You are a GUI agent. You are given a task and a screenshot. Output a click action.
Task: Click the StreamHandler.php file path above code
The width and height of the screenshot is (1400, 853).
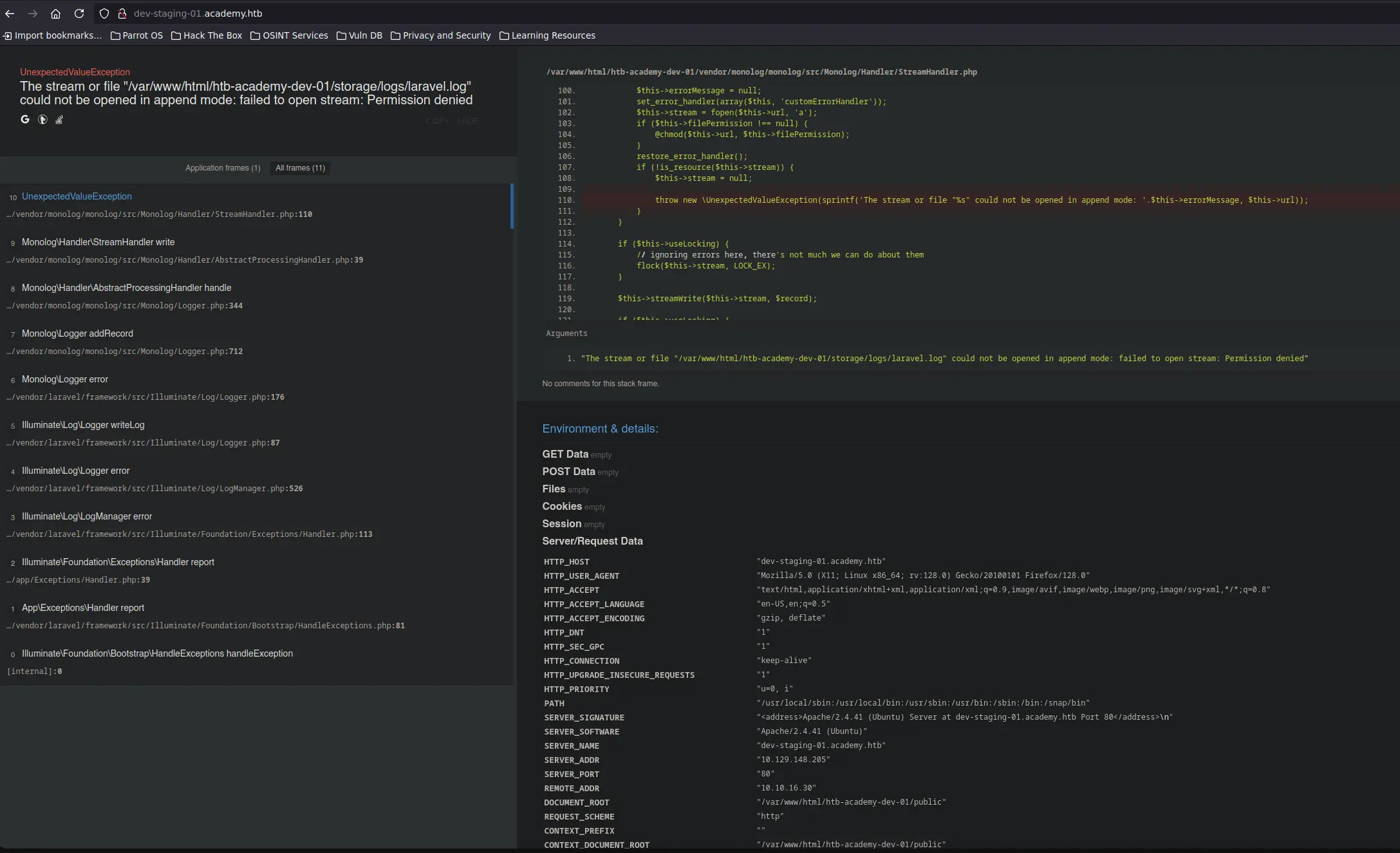[761, 72]
